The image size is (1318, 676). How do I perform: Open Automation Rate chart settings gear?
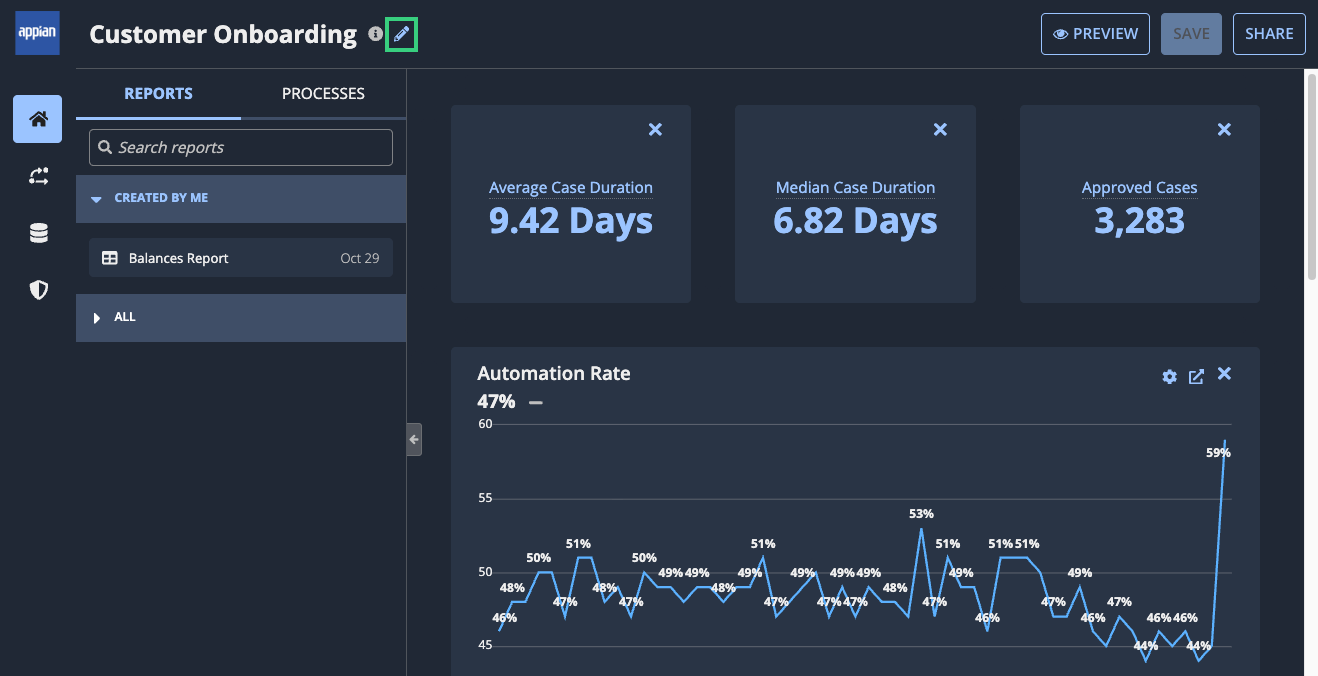(x=1169, y=377)
